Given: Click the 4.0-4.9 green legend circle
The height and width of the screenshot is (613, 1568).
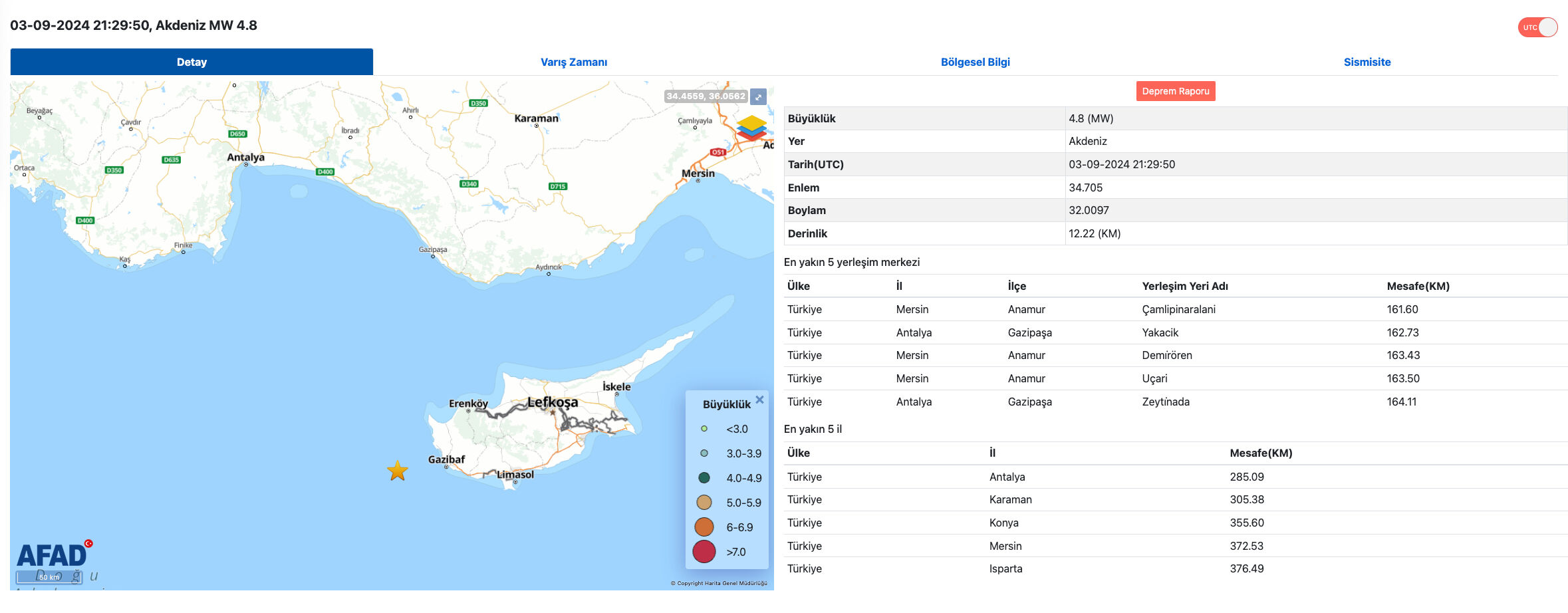Looking at the screenshot, I should 704,478.
